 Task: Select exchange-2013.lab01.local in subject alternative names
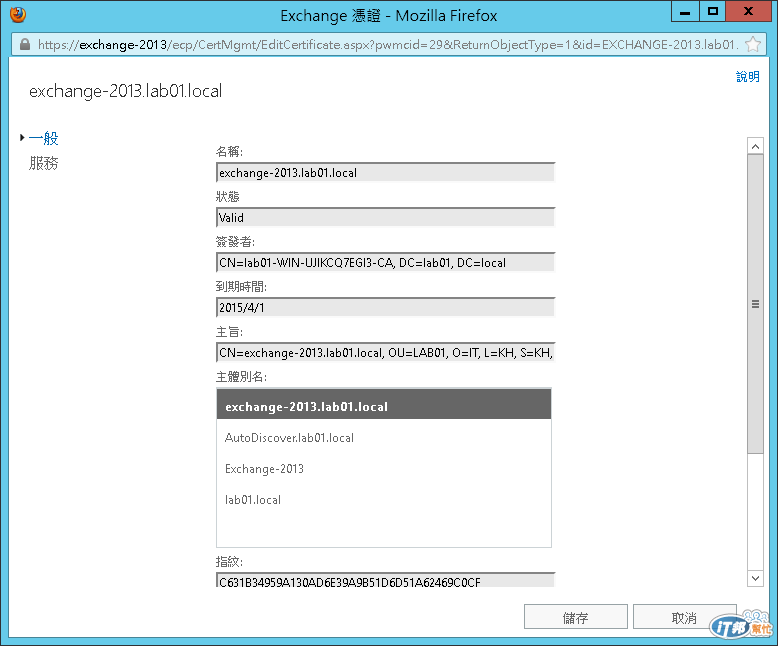(384, 406)
